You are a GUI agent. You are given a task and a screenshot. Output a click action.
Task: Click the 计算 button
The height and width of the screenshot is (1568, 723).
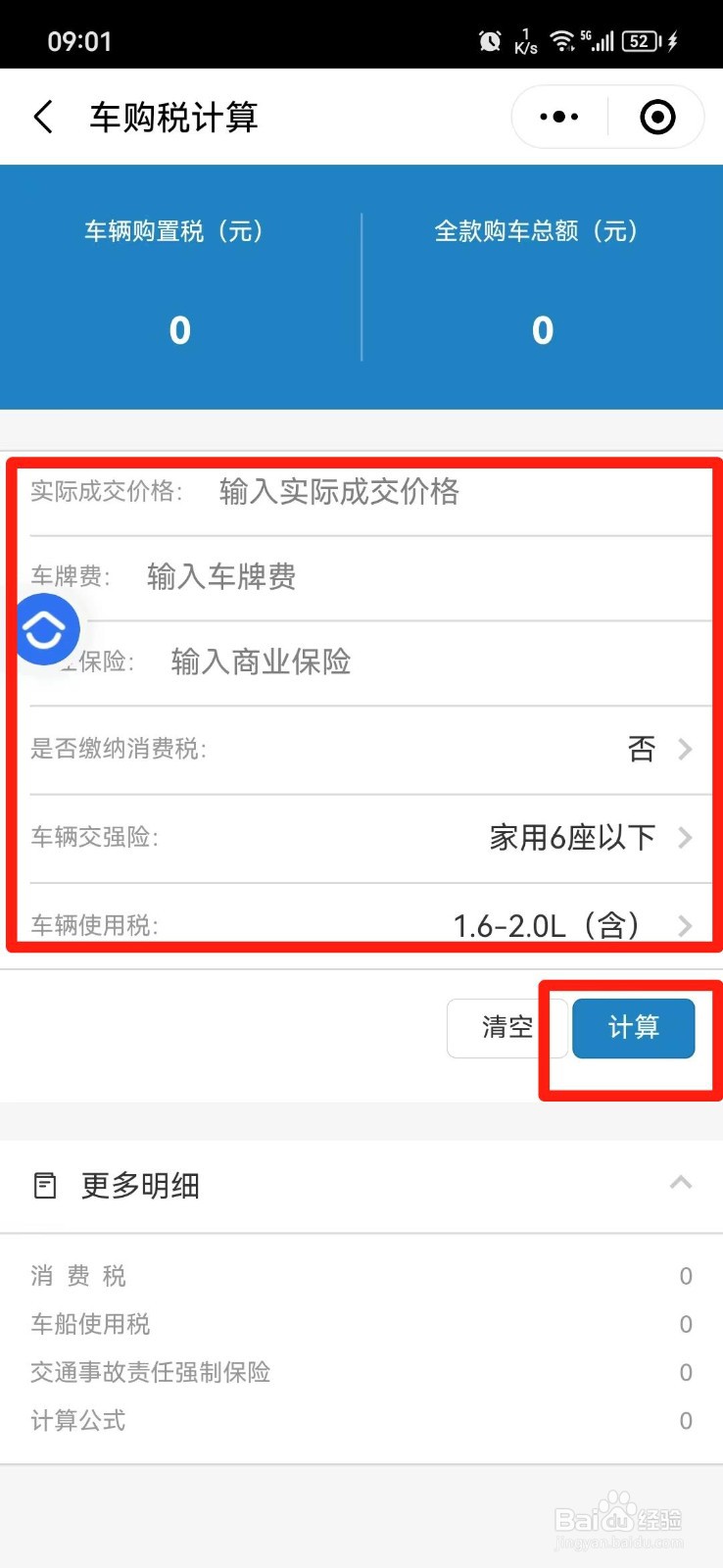pyautogui.click(x=634, y=1028)
